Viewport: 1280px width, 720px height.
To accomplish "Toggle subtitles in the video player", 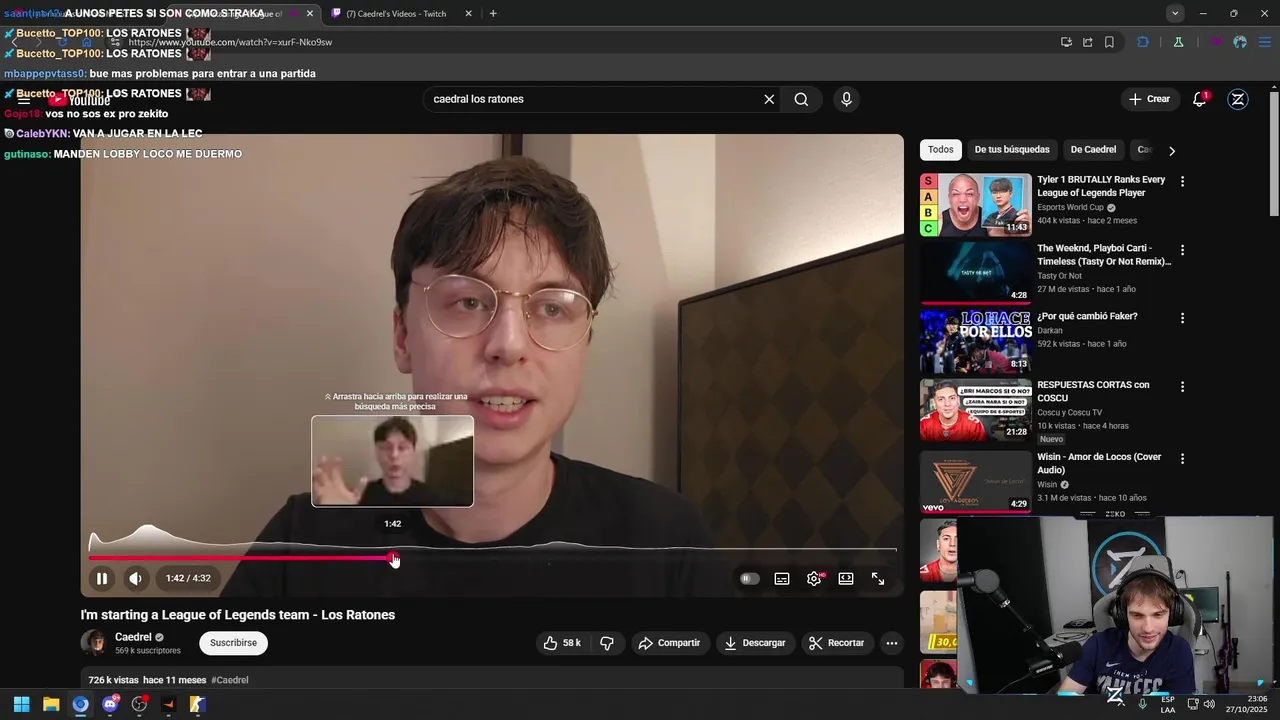I will point(782,578).
